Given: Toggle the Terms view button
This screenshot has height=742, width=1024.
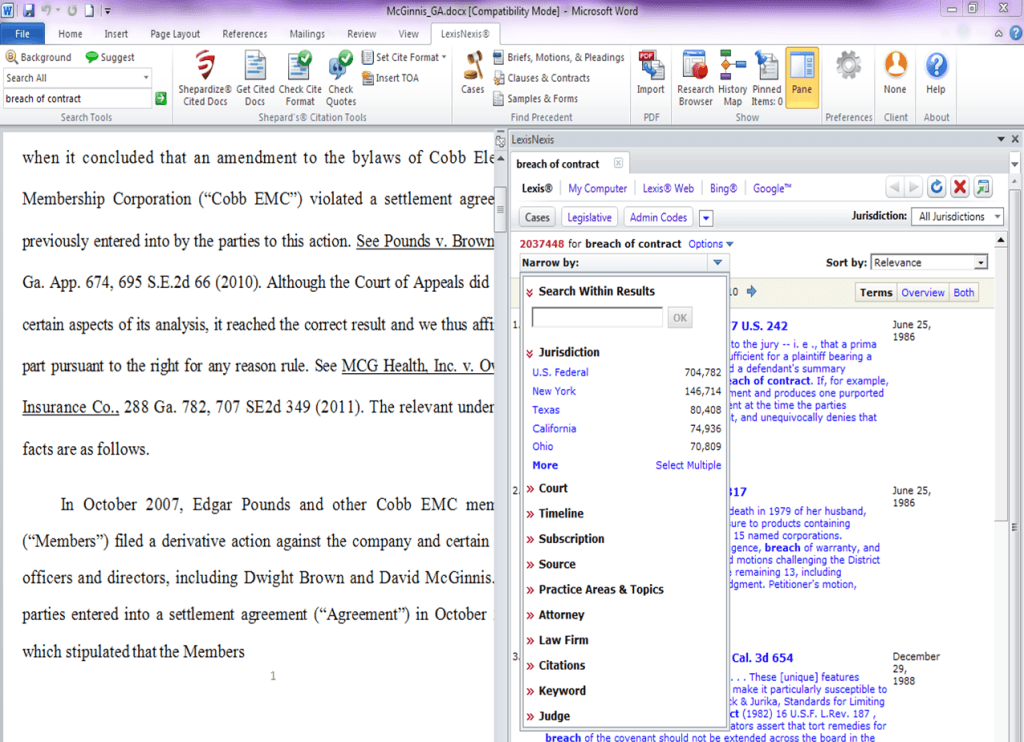Looking at the screenshot, I should [x=876, y=293].
